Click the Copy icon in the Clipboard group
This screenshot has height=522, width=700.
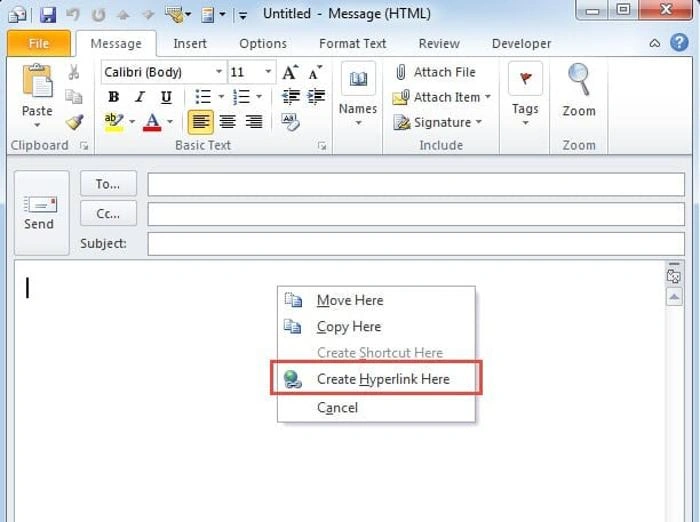click(x=74, y=96)
